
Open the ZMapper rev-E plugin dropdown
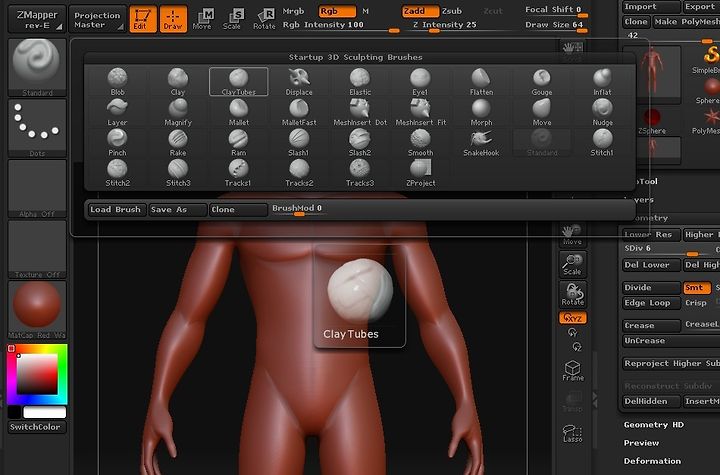[37, 19]
